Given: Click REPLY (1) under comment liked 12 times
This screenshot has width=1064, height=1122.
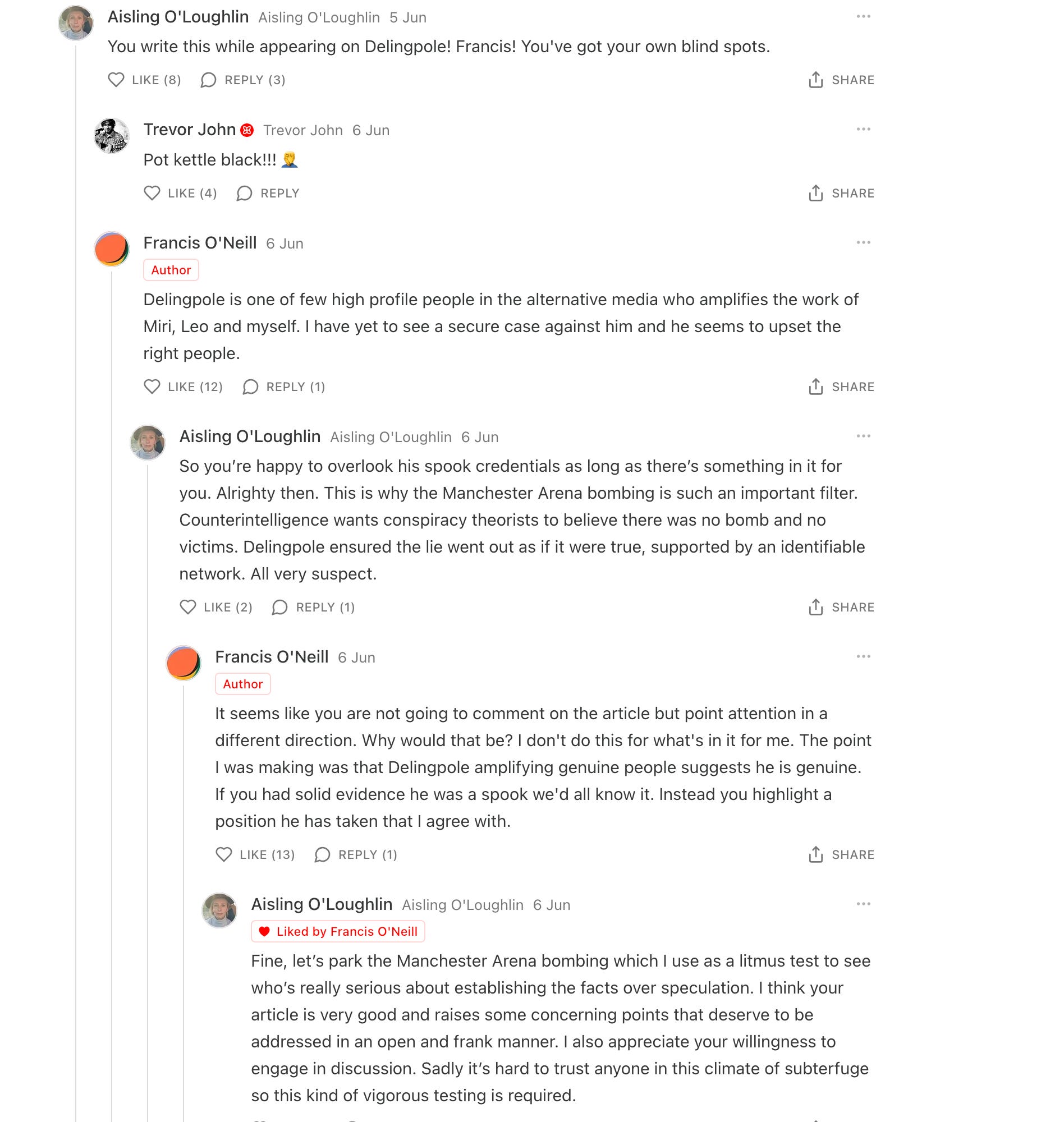Looking at the screenshot, I should tap(283, 387).
